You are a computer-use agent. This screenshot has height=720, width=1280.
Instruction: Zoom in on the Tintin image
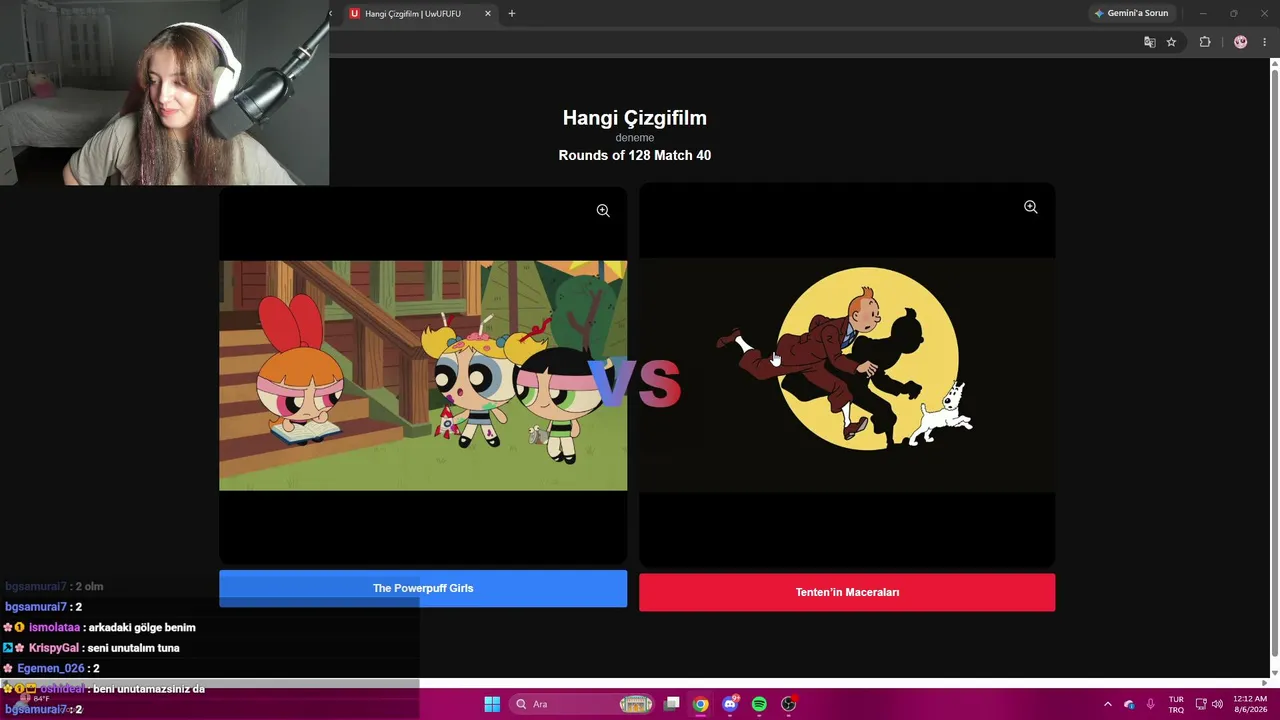pyautogui.click(x=1031, y=207)
